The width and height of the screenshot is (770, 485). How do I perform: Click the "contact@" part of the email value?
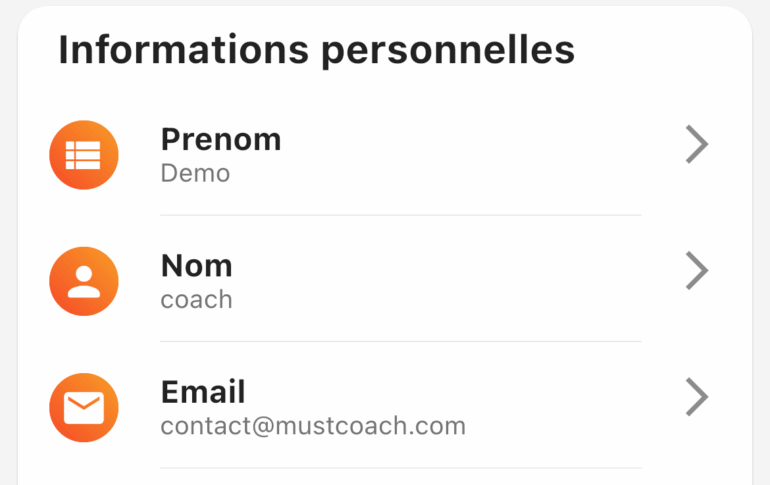click(x=218, y=426)
